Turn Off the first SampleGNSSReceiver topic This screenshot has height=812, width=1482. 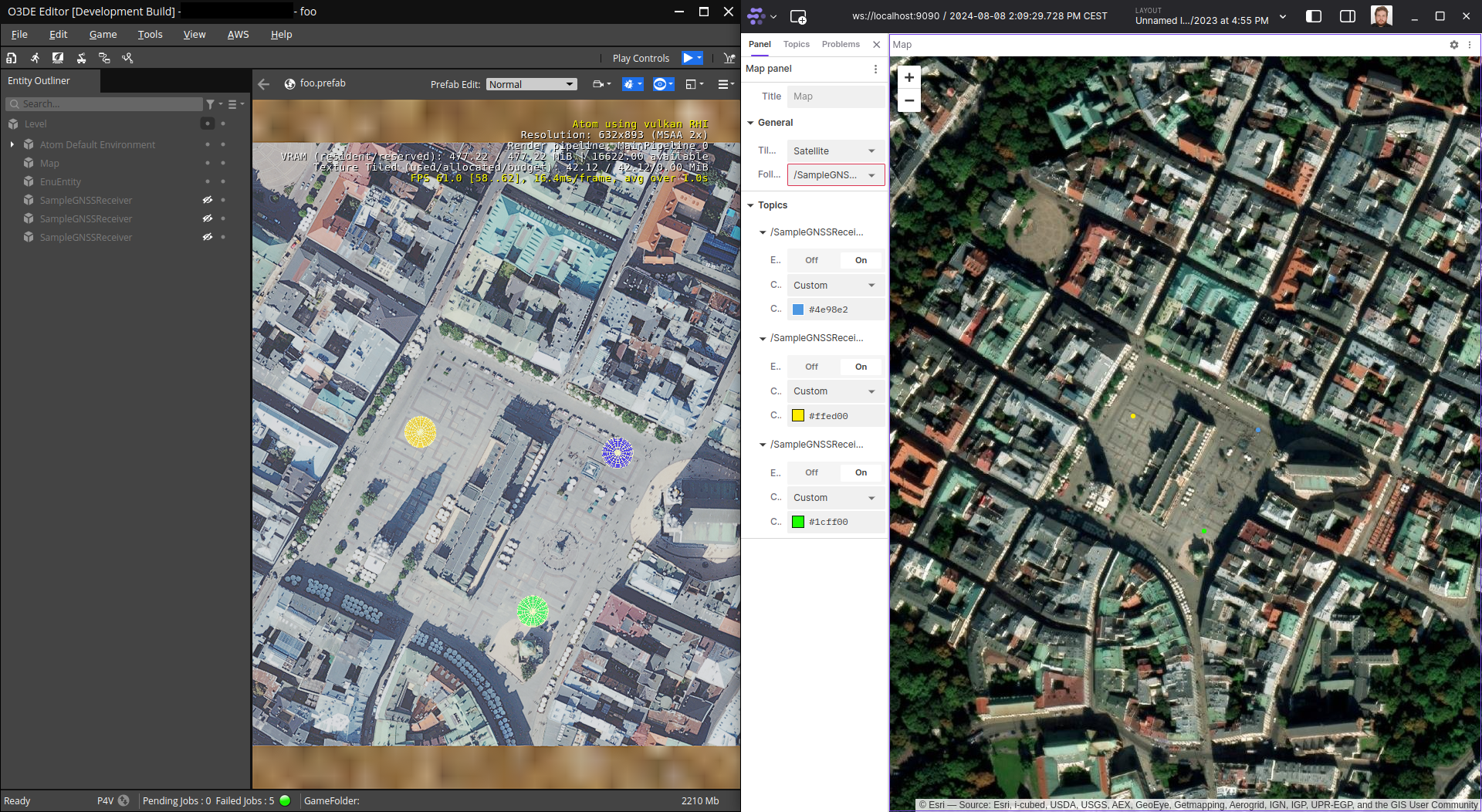tap(810, 260)
